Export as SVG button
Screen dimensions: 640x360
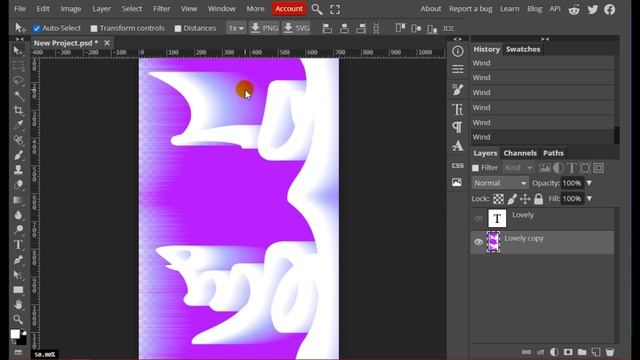[x=296, y=28]
